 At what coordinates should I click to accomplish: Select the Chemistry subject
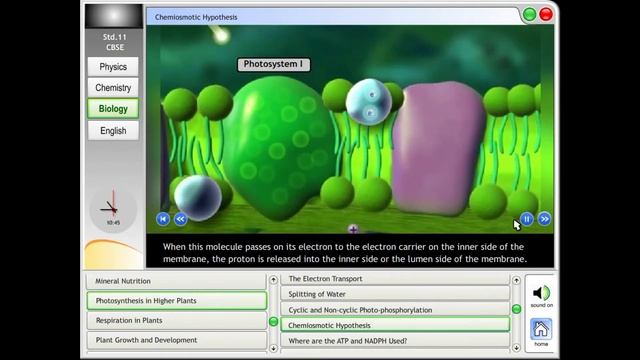(113, 88)
